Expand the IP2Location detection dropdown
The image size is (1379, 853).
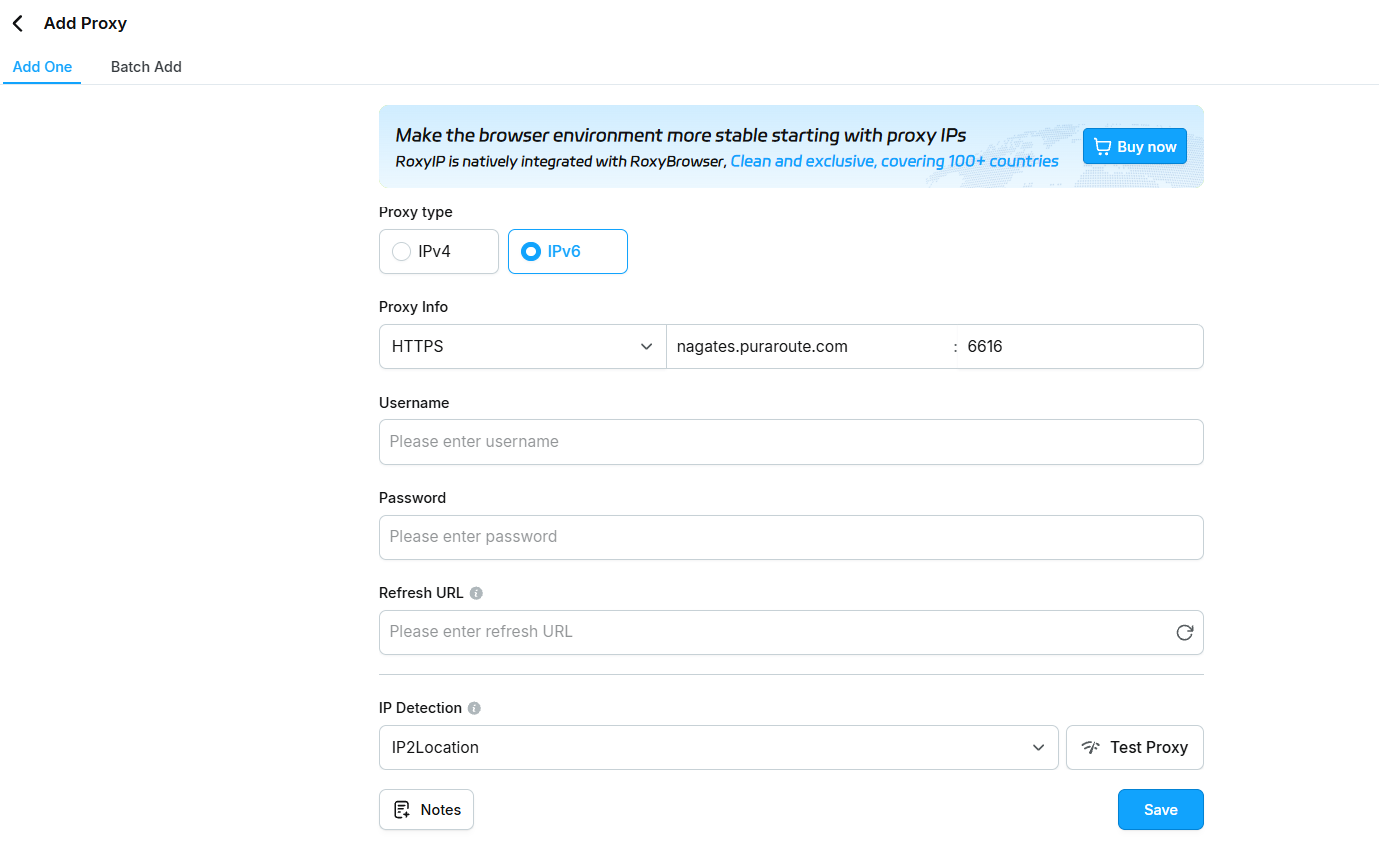click(718, 747)
